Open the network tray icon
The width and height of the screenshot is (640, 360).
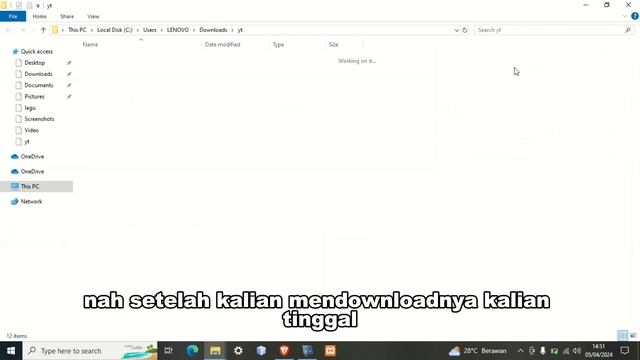pos(566,351)
